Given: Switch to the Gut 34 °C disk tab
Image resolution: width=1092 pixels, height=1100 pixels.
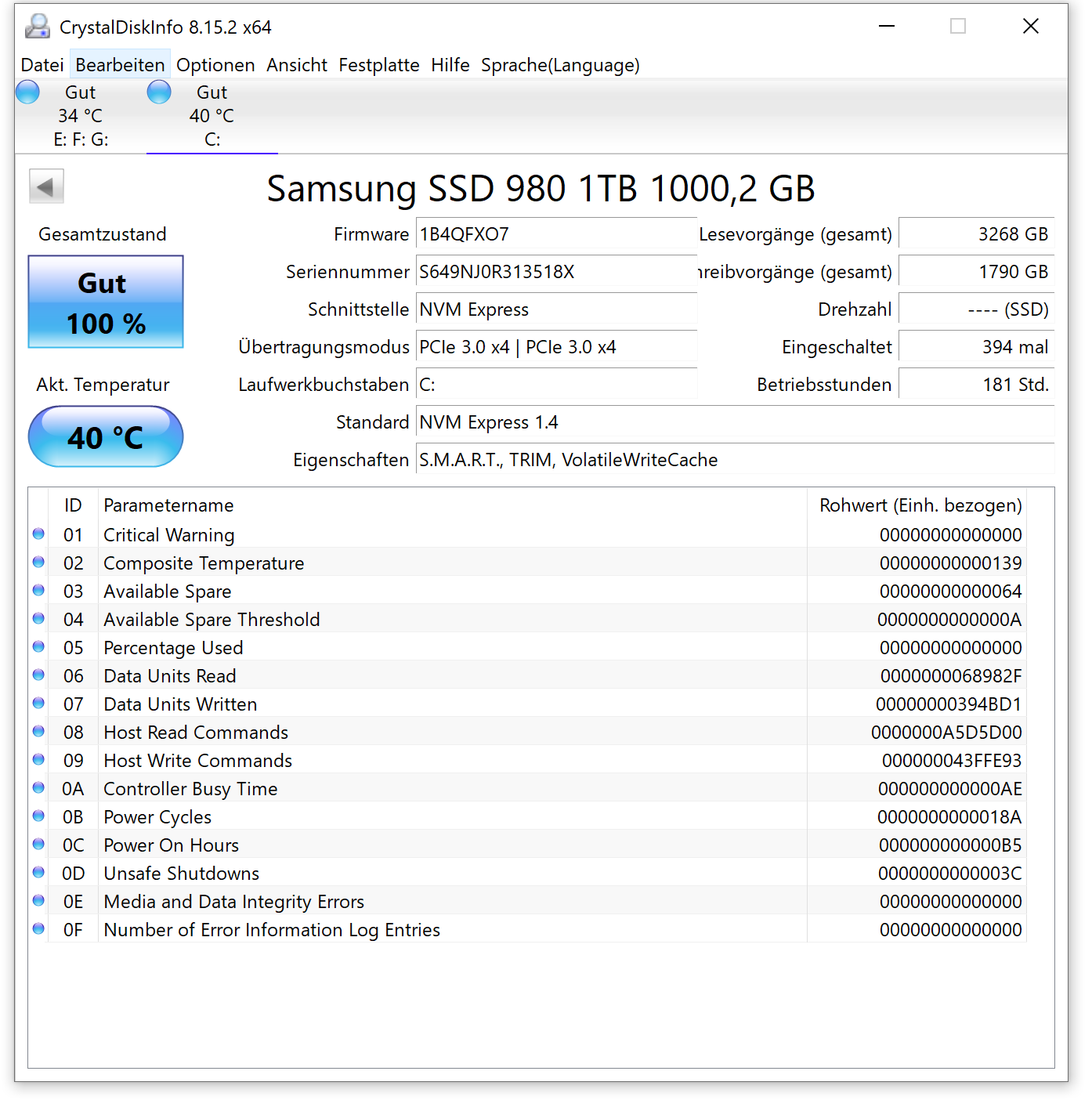Looking at the screenshot, I should point(80,116).
